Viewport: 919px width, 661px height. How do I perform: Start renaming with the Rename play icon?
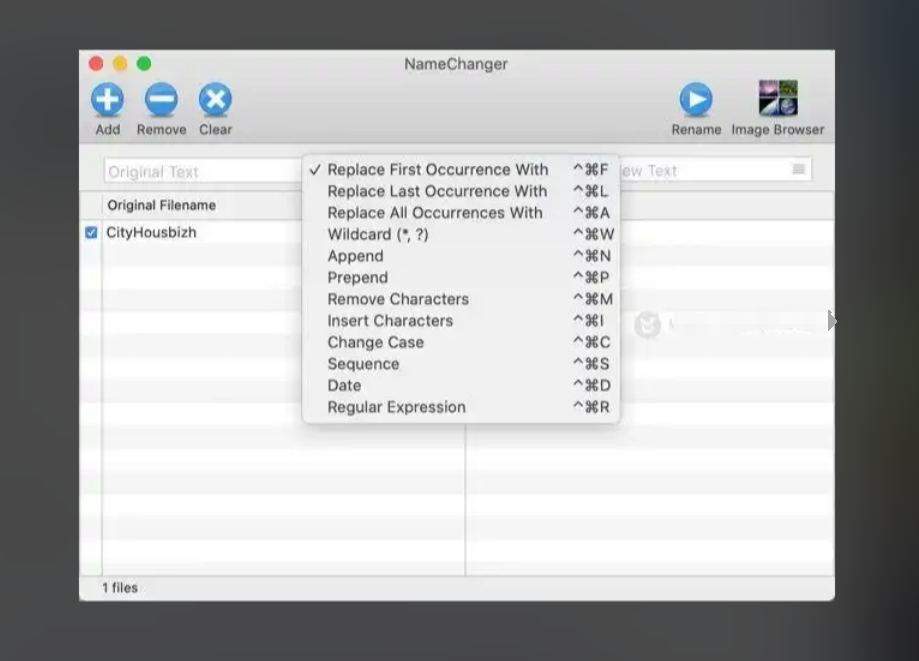(x=696, y=99)
